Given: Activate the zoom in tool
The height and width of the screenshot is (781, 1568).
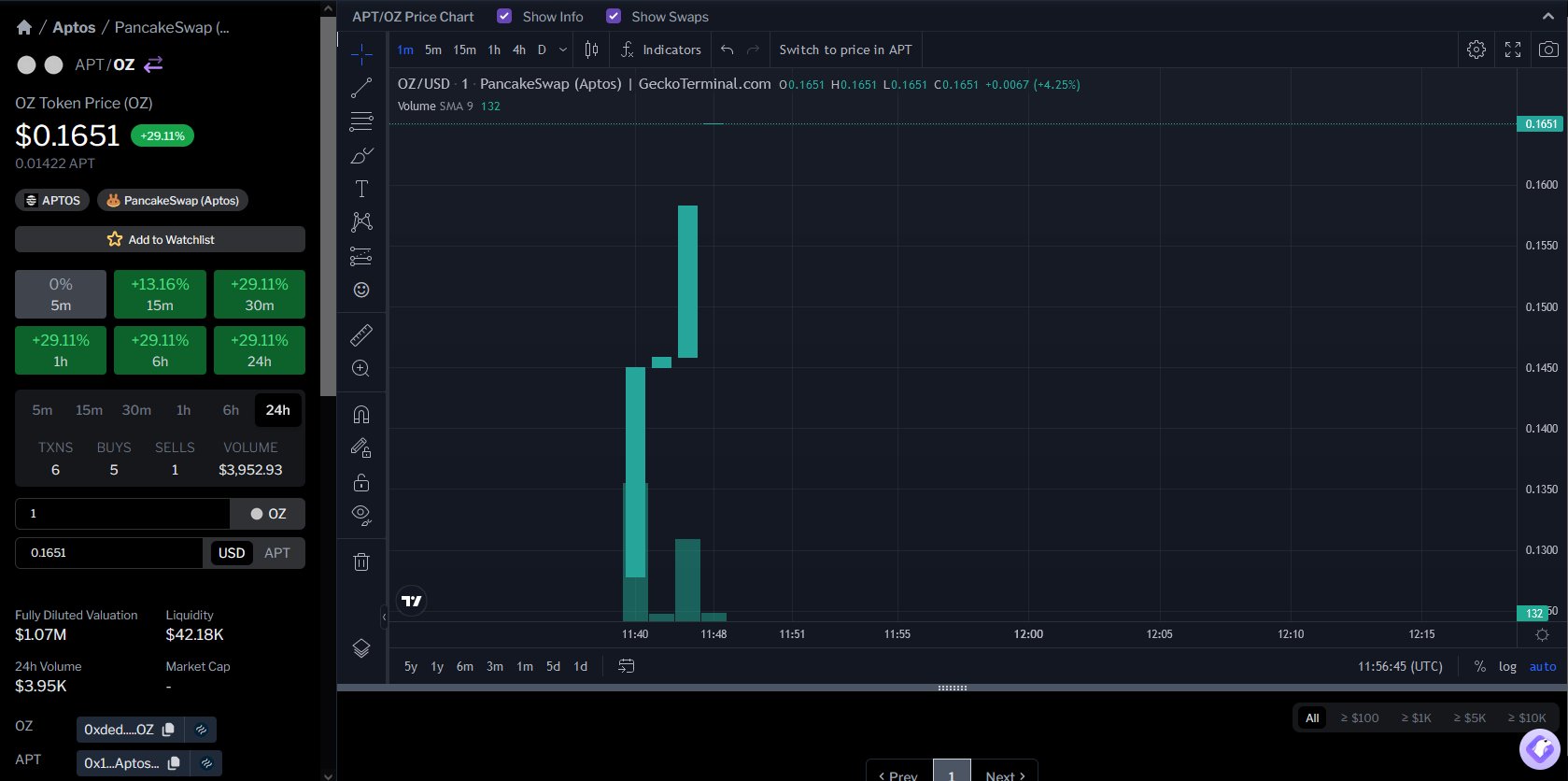Looking at the screenshot, I should point(361,368).
